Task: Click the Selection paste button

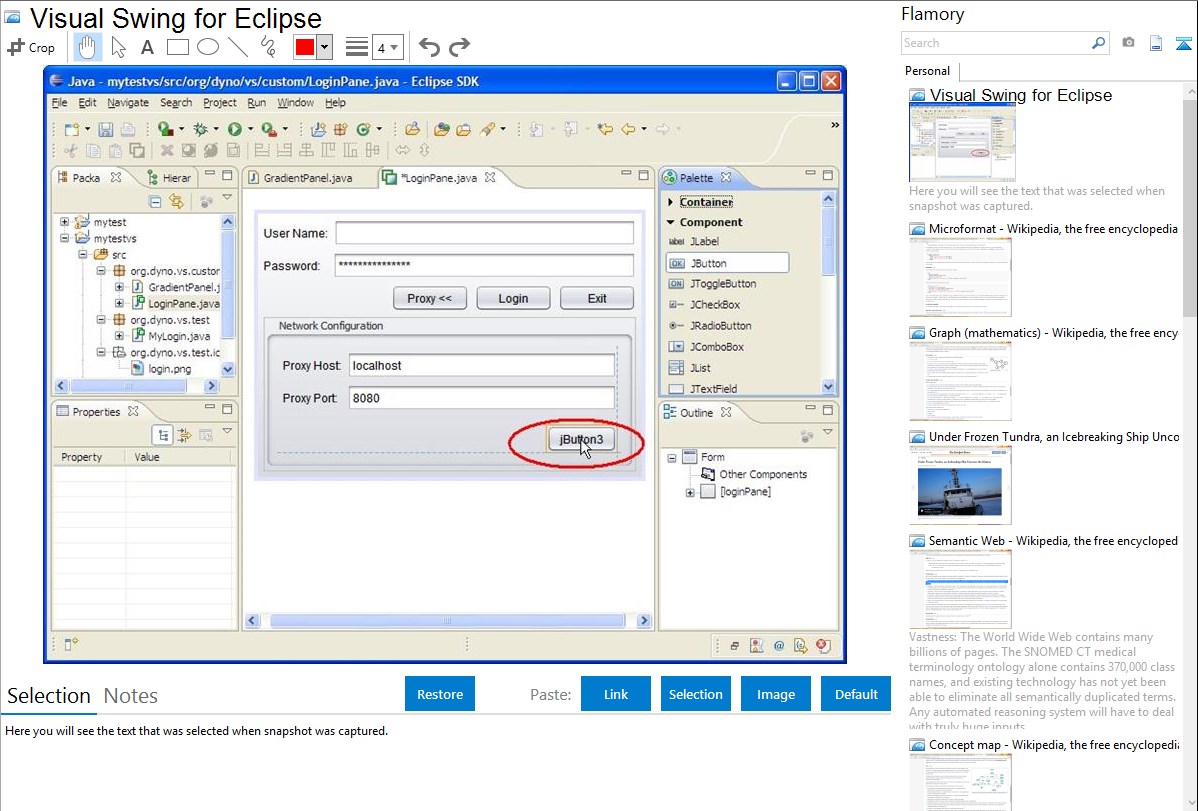Action: click(x=696, y=694)
